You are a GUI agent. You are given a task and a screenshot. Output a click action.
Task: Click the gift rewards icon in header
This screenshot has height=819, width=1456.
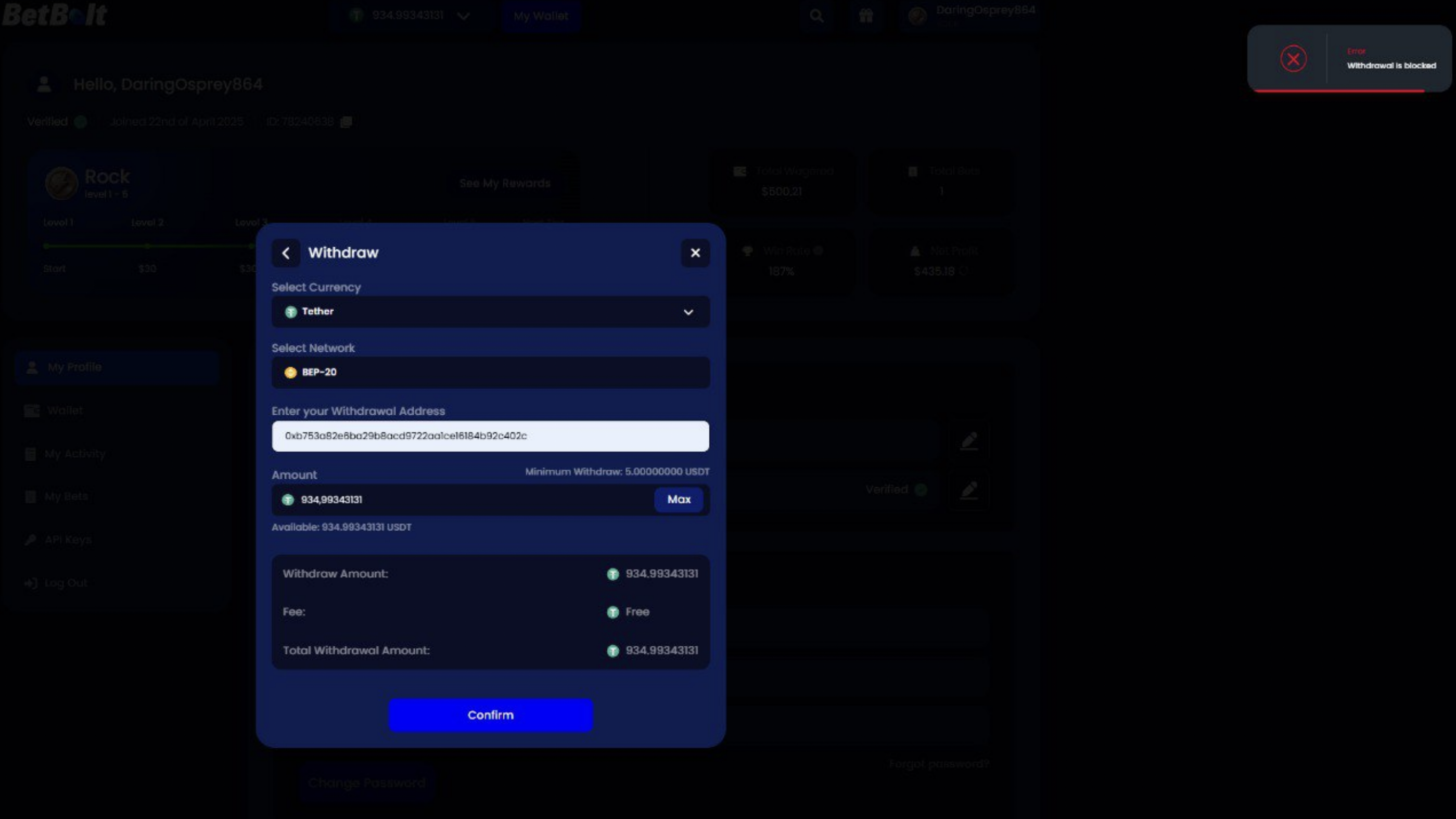pyautogui.click(x=866, y=16)
